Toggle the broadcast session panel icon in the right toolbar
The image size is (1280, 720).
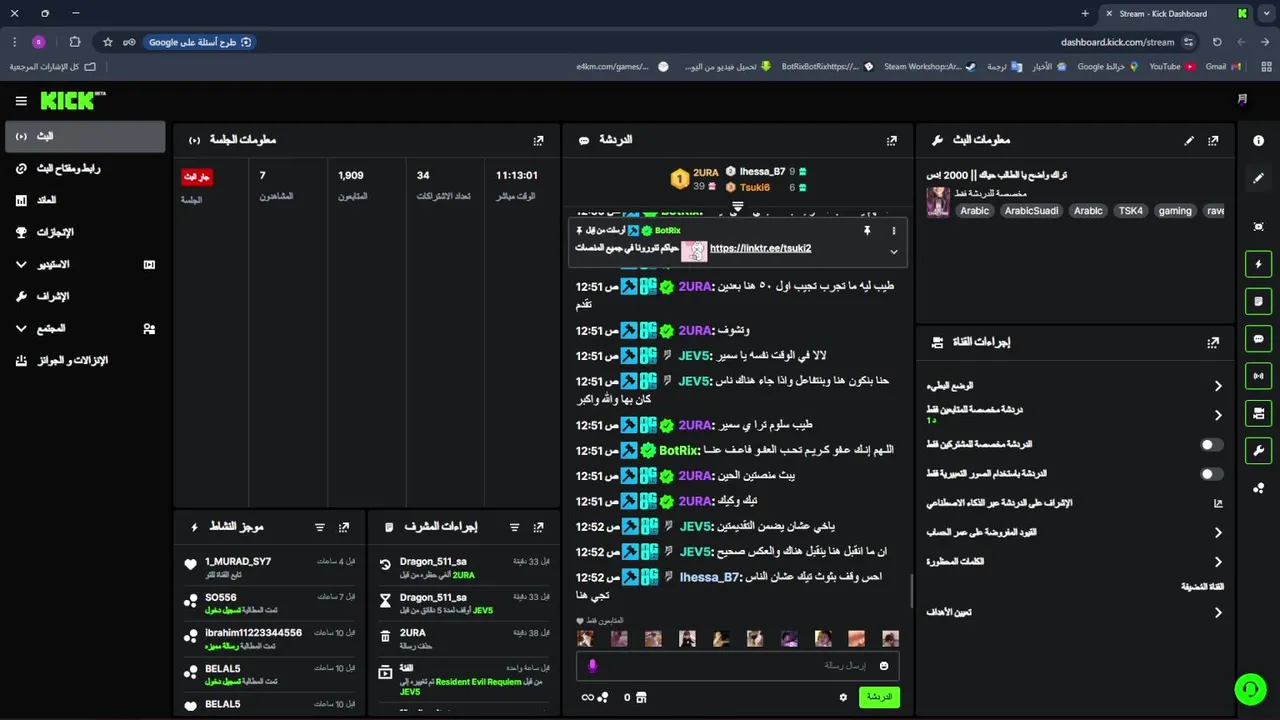pyautogui.click(x=1258, y=376)
